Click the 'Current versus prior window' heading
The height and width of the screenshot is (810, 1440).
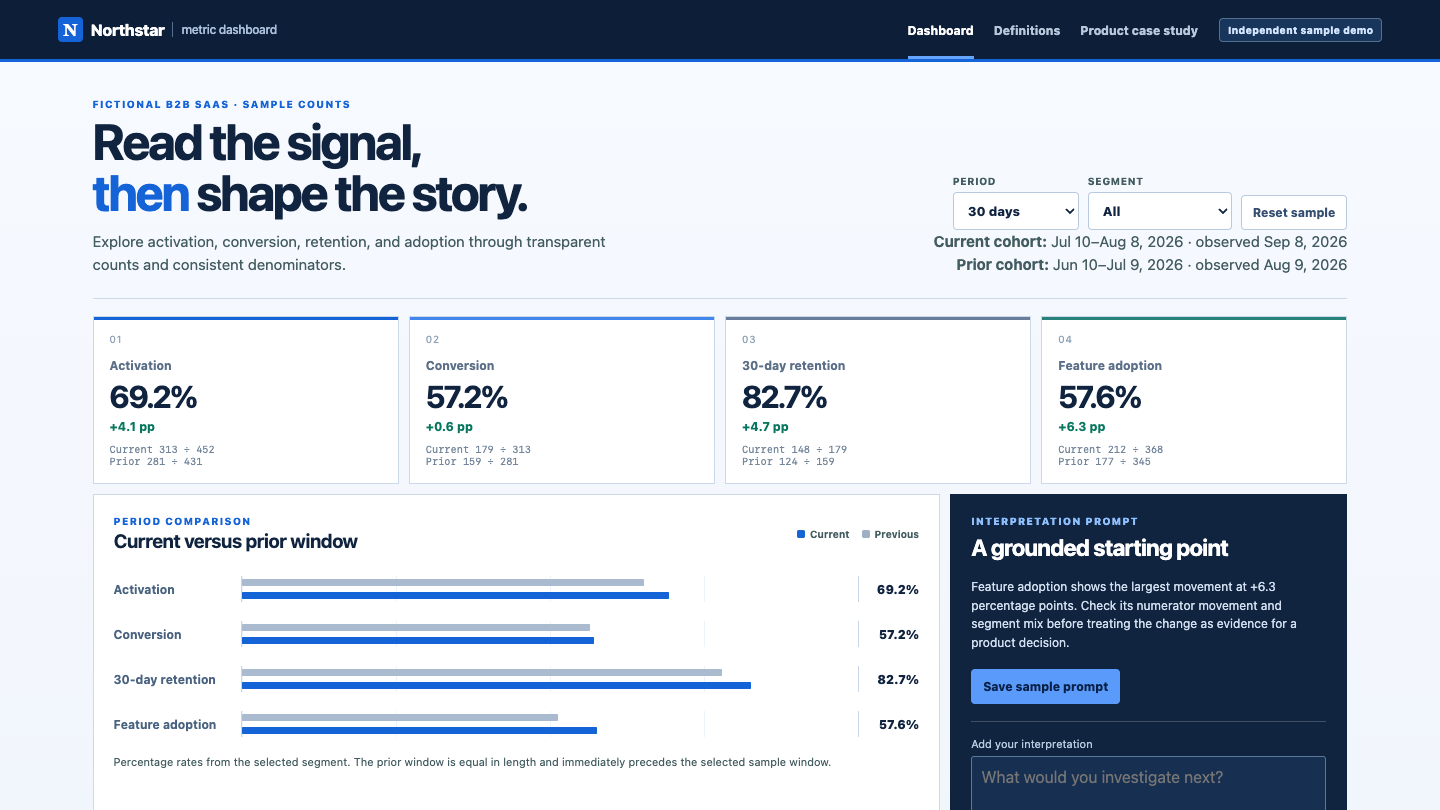[x=235, y=542]
